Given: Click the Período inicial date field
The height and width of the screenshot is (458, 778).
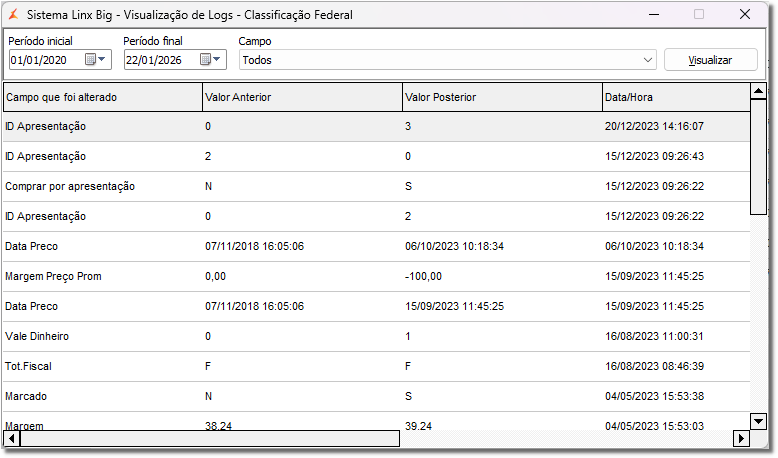Looking at the screenshot, I should coord(45,60).
